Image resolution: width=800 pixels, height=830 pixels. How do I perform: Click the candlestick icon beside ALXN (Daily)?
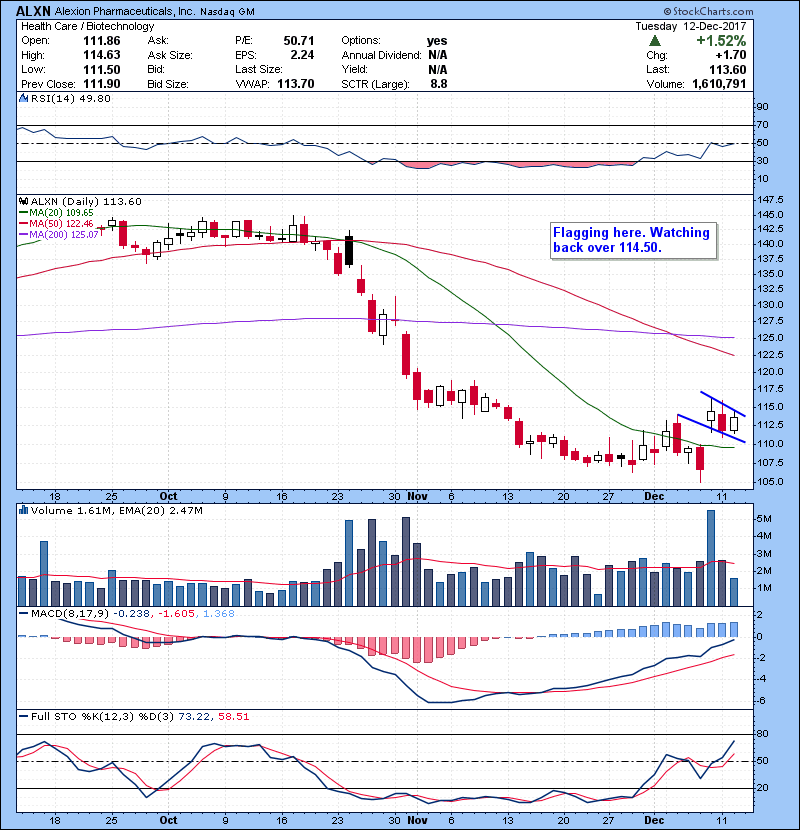23,202
